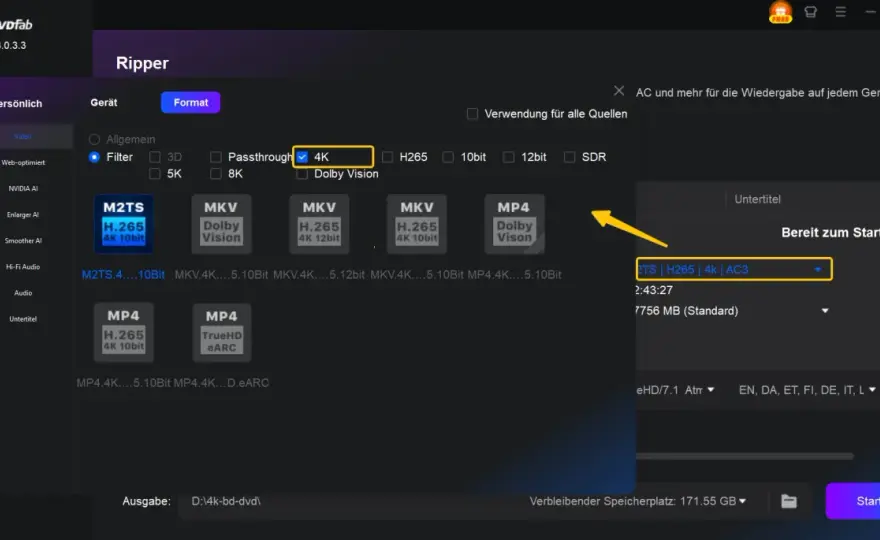Select the MKV H.265 4K 10bit profile
Screen dimensions: 880x540
tap(416, 223)
